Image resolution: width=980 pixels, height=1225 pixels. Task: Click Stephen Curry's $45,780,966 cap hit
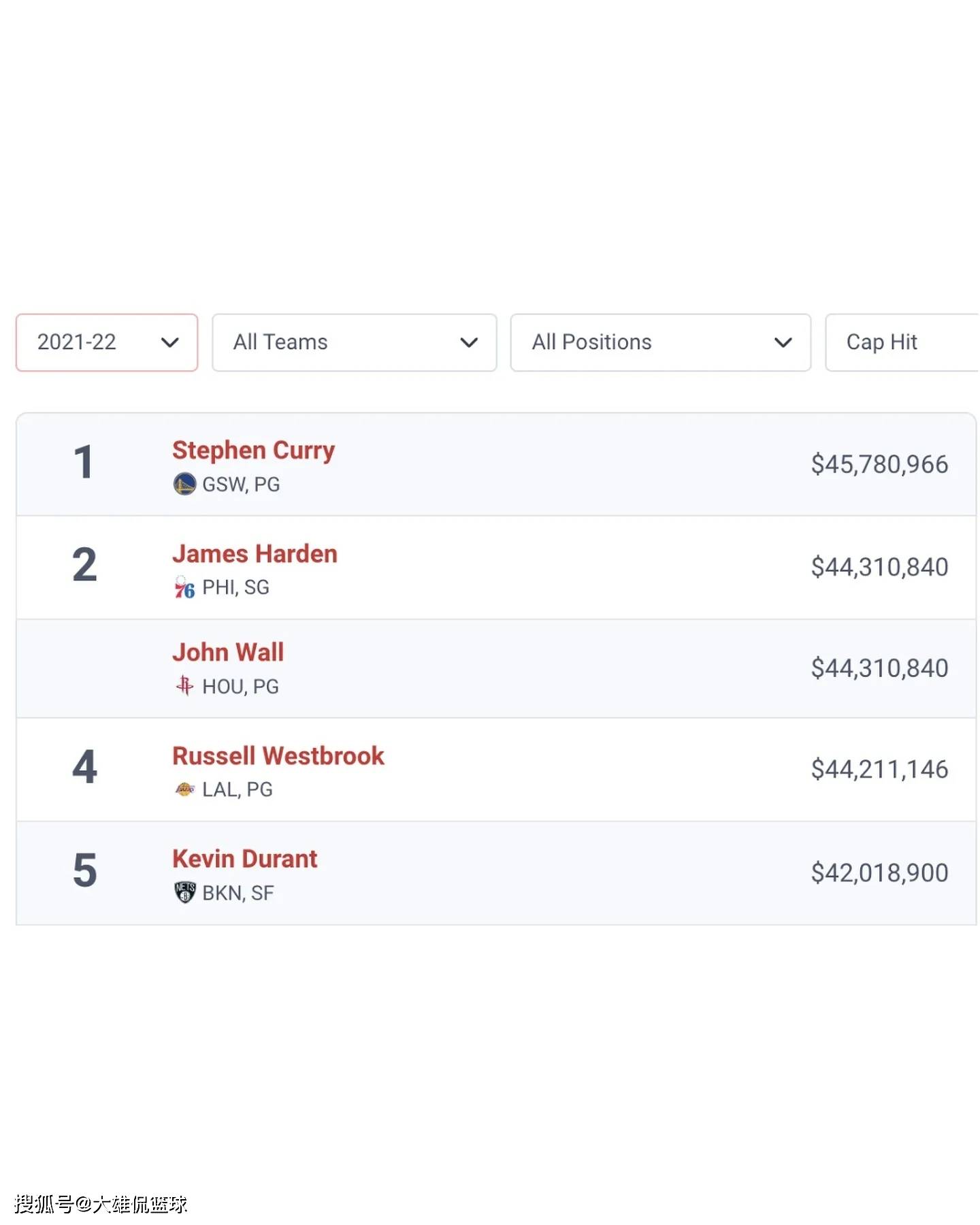(x=879, y=464)
